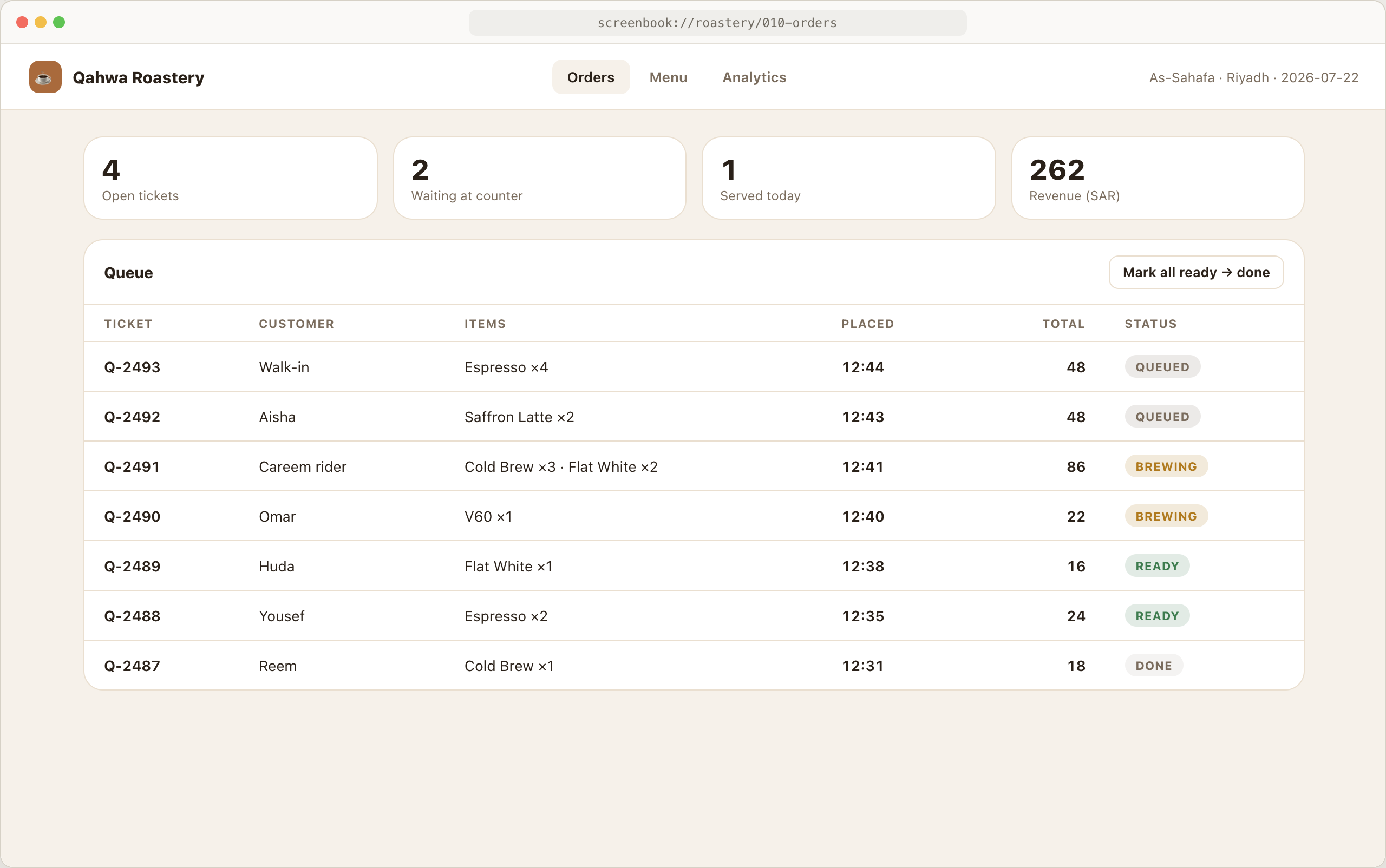Click customer name Walk-in

coord(284,367)
